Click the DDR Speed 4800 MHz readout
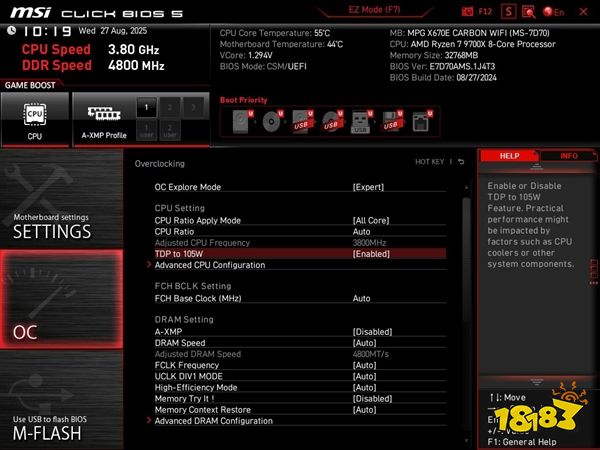 (93, 65)
